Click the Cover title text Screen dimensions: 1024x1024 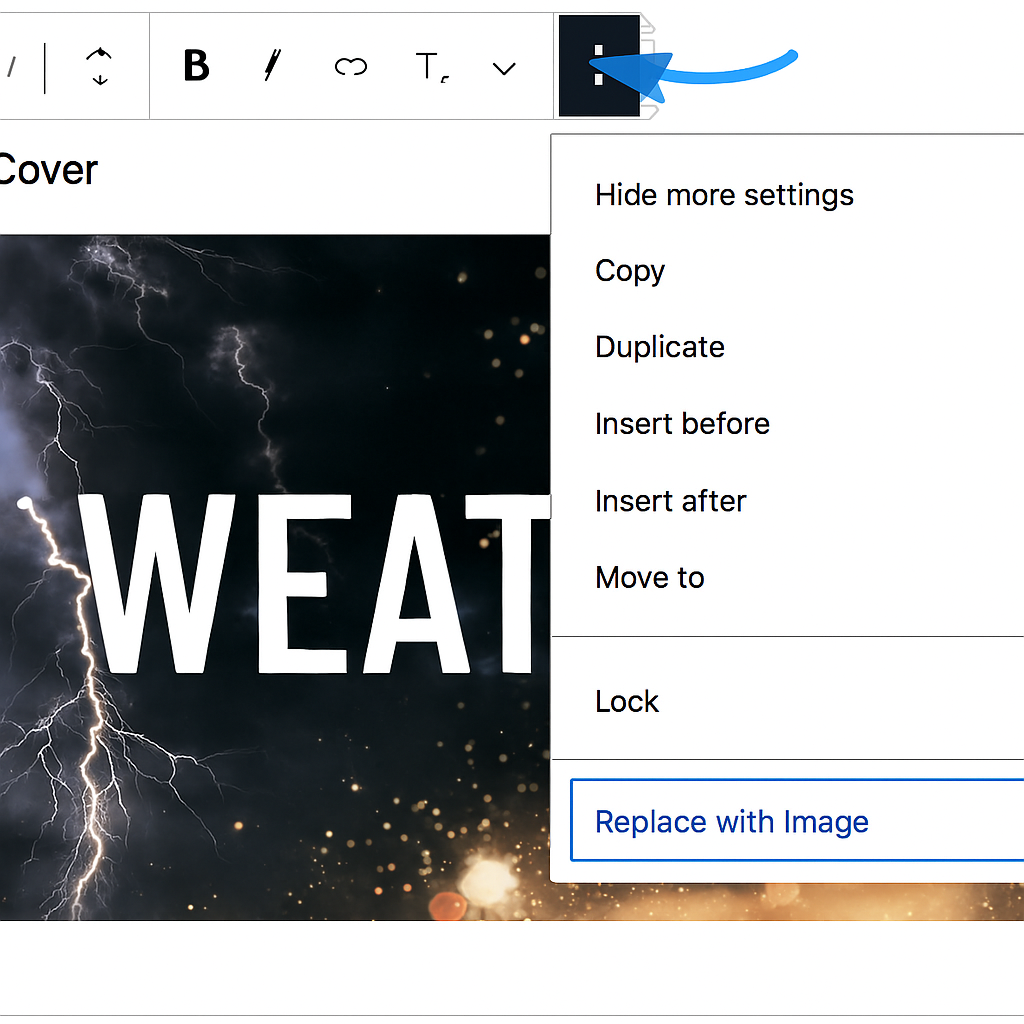(x=48, y=171)
